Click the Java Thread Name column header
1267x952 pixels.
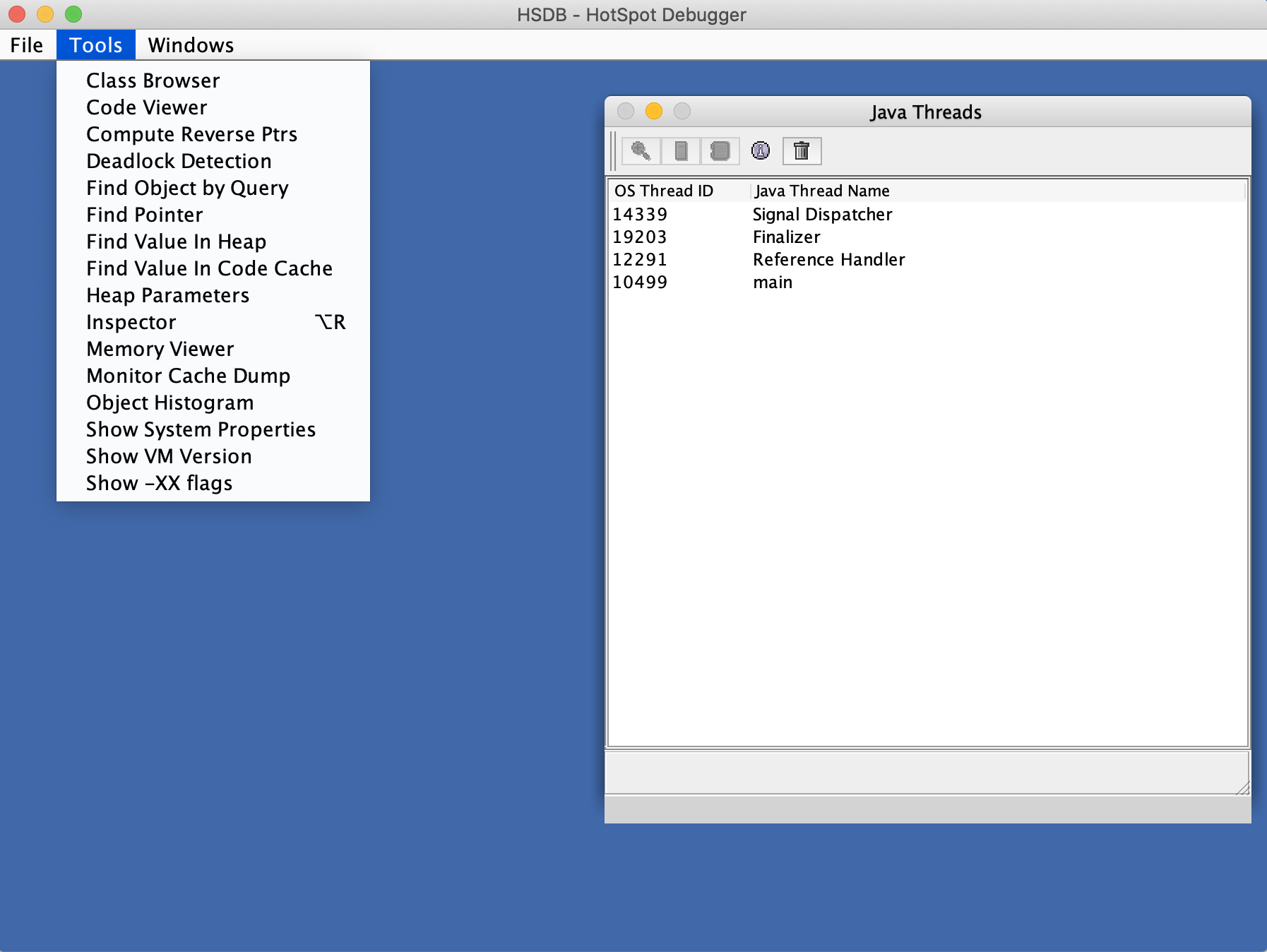pos(997,191)
